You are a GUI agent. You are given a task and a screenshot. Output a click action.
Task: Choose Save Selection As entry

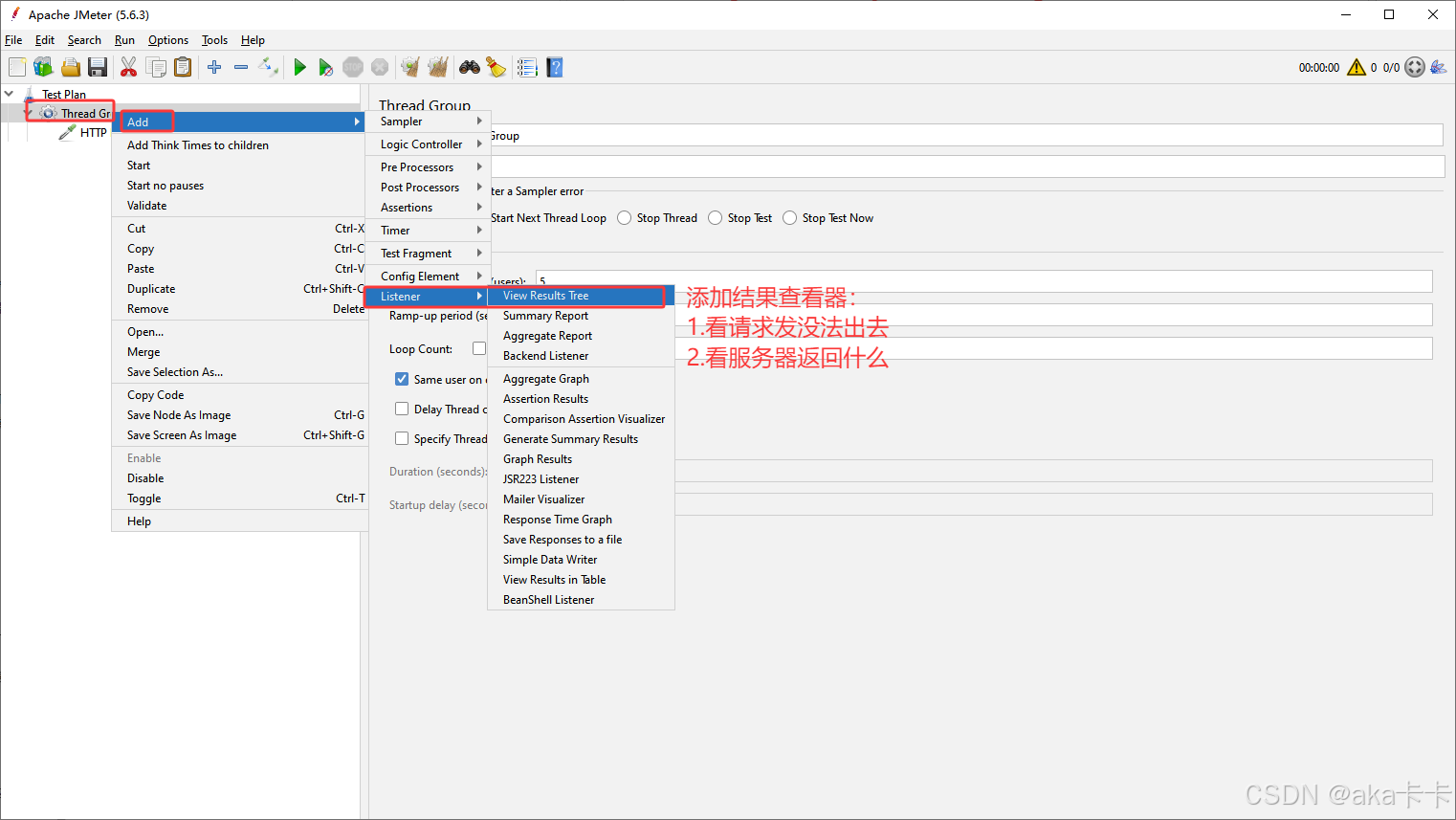(x=238, y=372)
